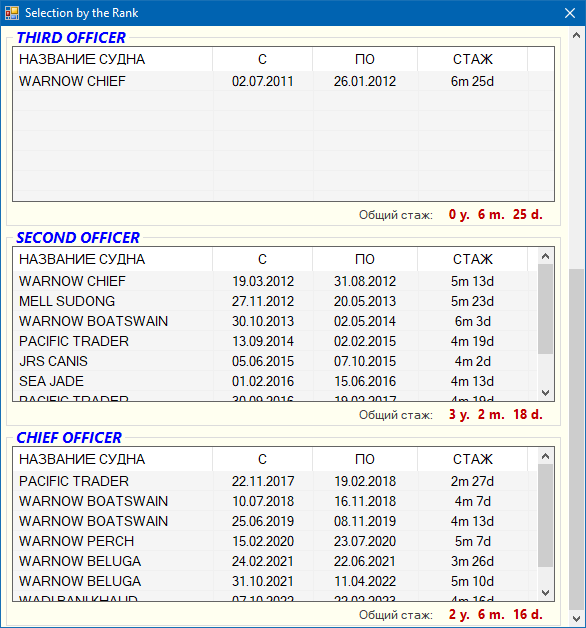Click the app icon in title bar
The image size is (586, 628).
coord(12,13)
